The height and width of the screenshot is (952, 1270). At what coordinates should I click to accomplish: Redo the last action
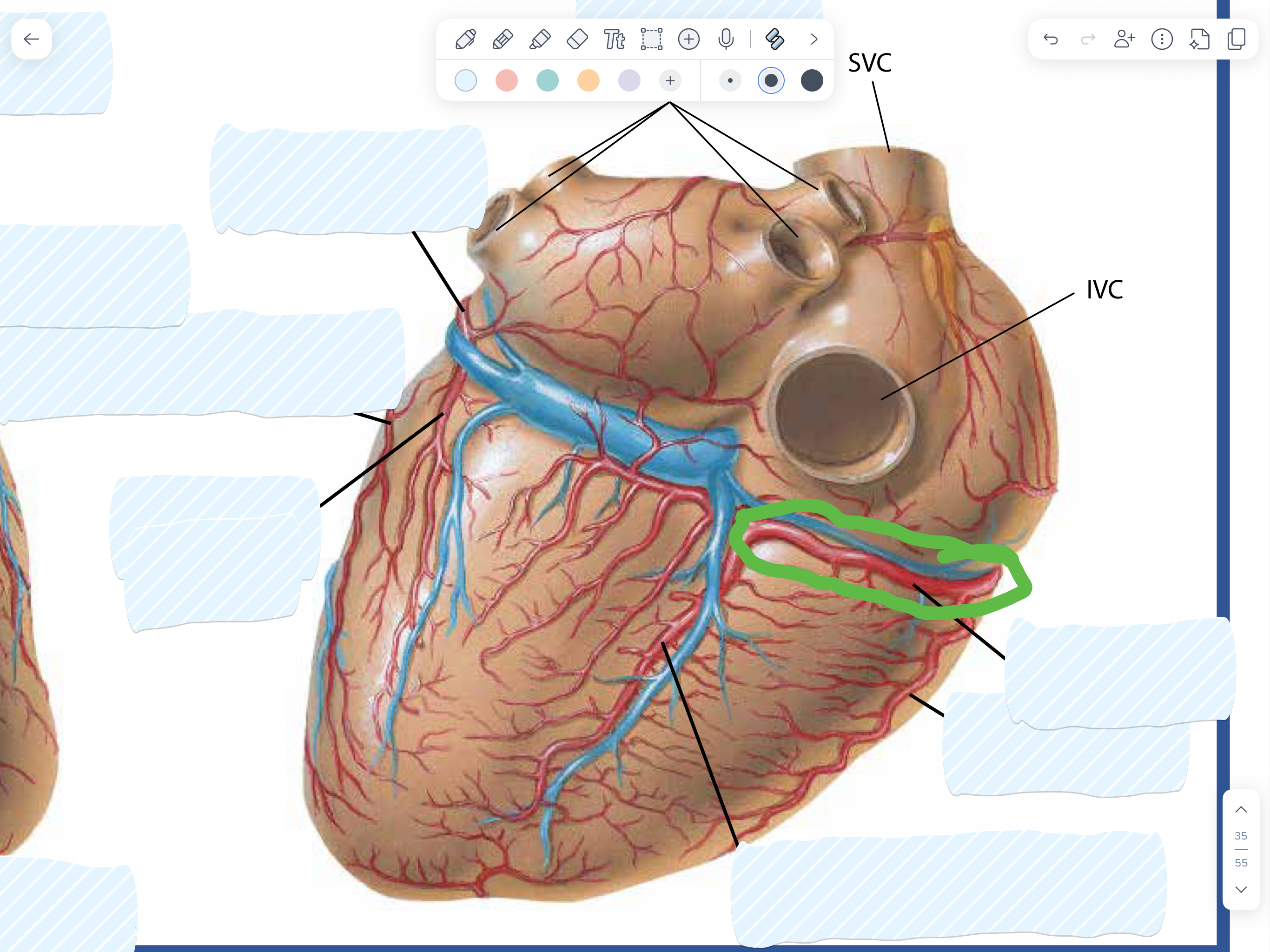[x=1088, y=39]
